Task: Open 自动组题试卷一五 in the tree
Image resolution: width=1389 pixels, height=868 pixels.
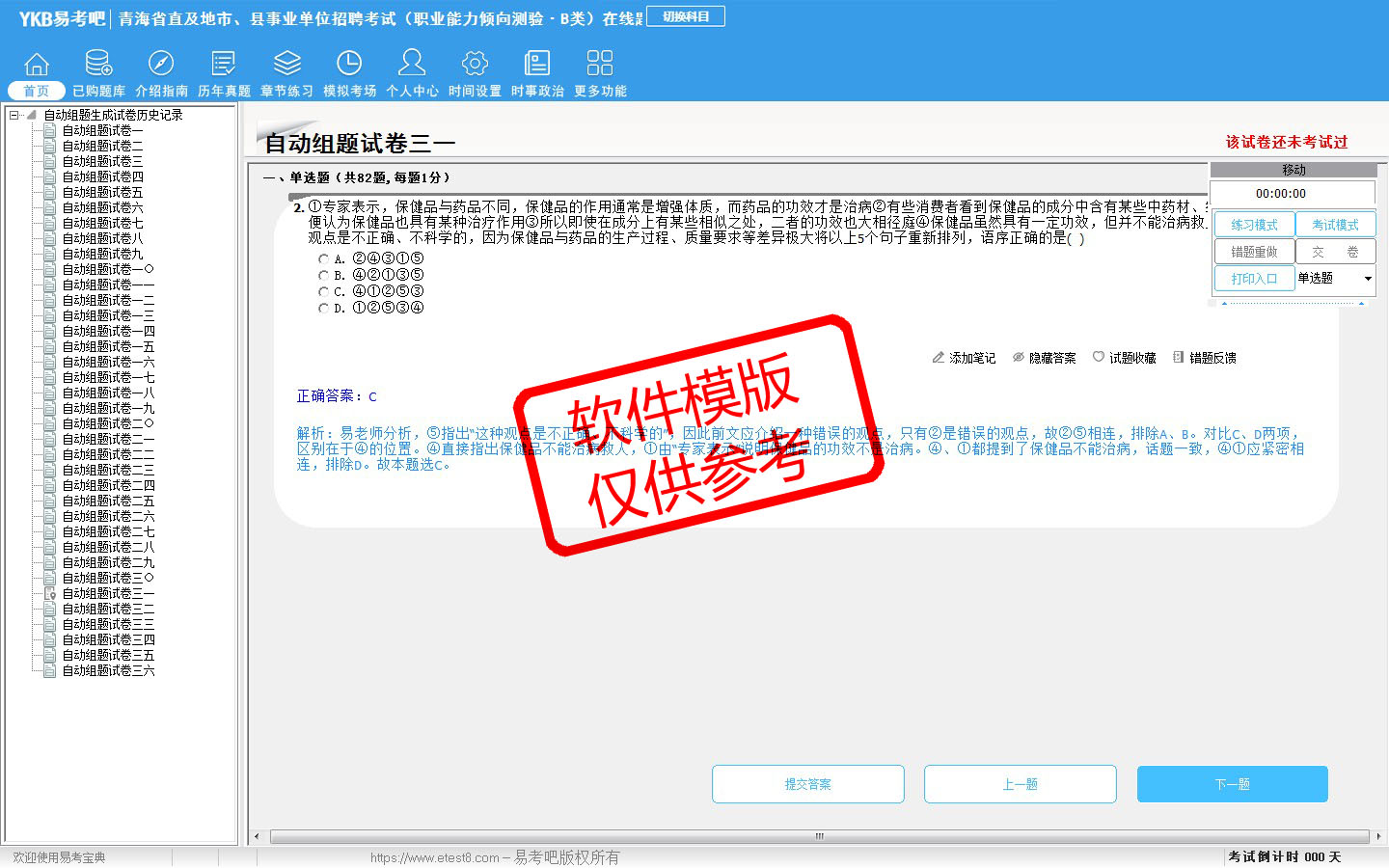Action: [x=108, y=346]
